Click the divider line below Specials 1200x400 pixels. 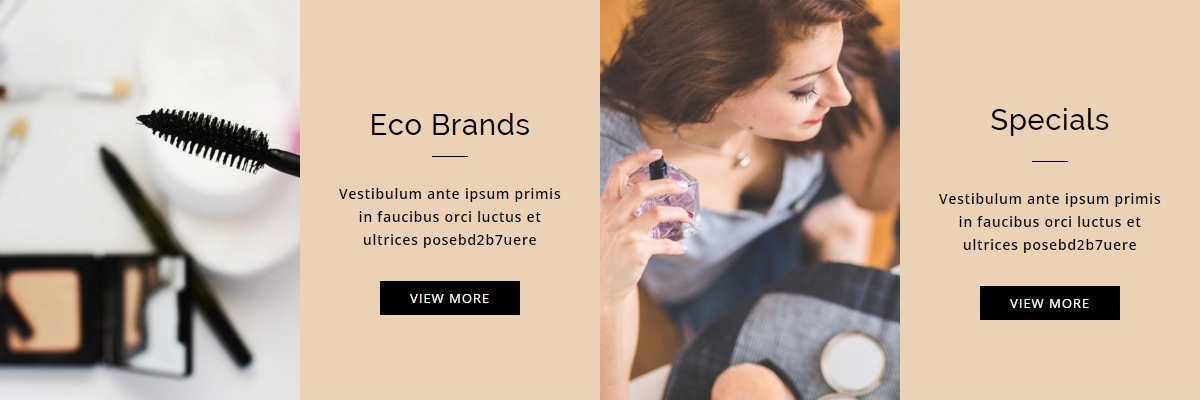pyautogui.click(x=1050, y=161)
